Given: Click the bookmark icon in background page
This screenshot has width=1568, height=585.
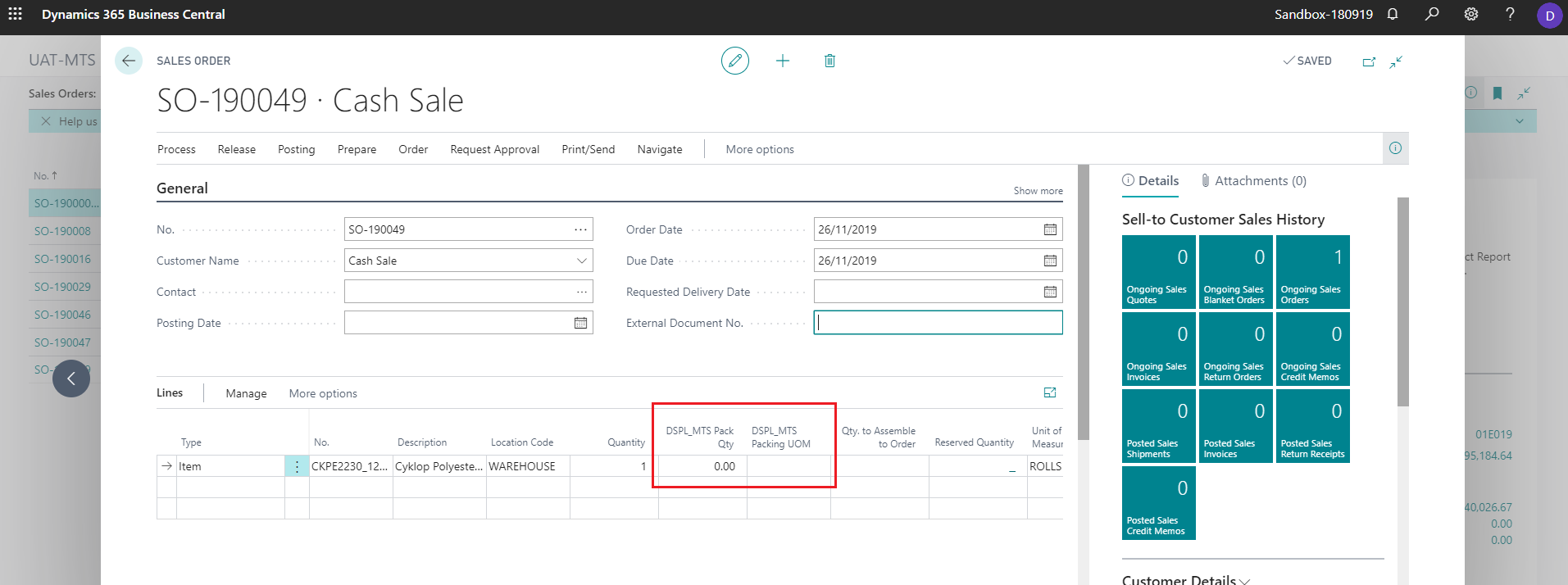Looking at the screenshot, I should [1498, 93].
